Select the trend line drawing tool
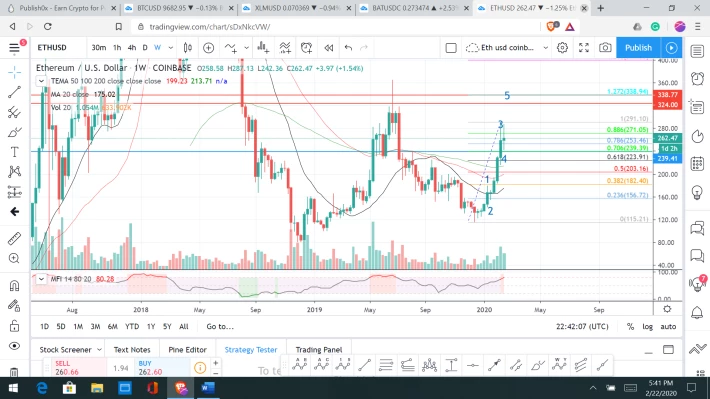 click(x=14, y=92)
